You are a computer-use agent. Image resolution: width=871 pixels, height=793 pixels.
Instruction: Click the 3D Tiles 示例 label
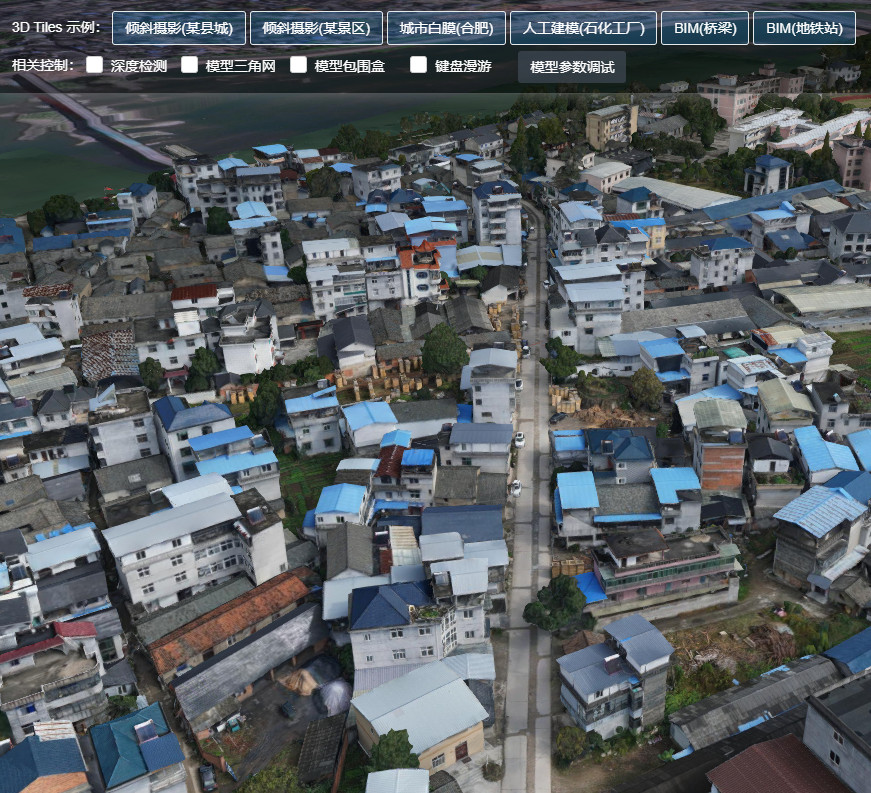[x=56, y=27]
